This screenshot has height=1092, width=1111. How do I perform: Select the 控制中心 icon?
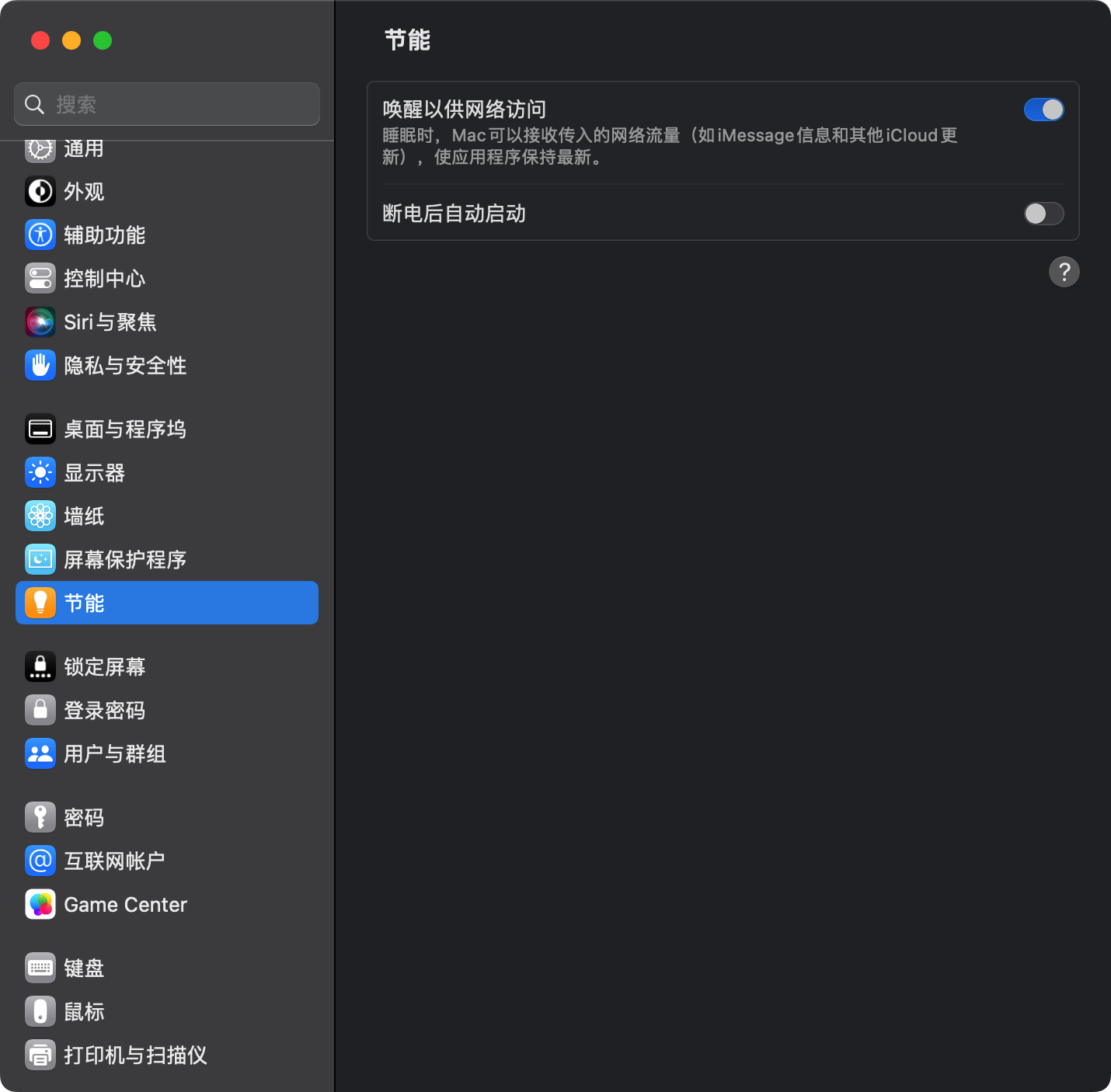pyautogui.click(x=40, y=278)
